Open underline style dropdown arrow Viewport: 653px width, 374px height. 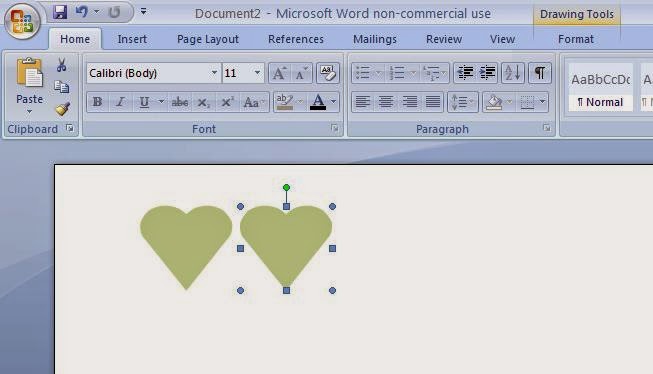pos(161,102)
